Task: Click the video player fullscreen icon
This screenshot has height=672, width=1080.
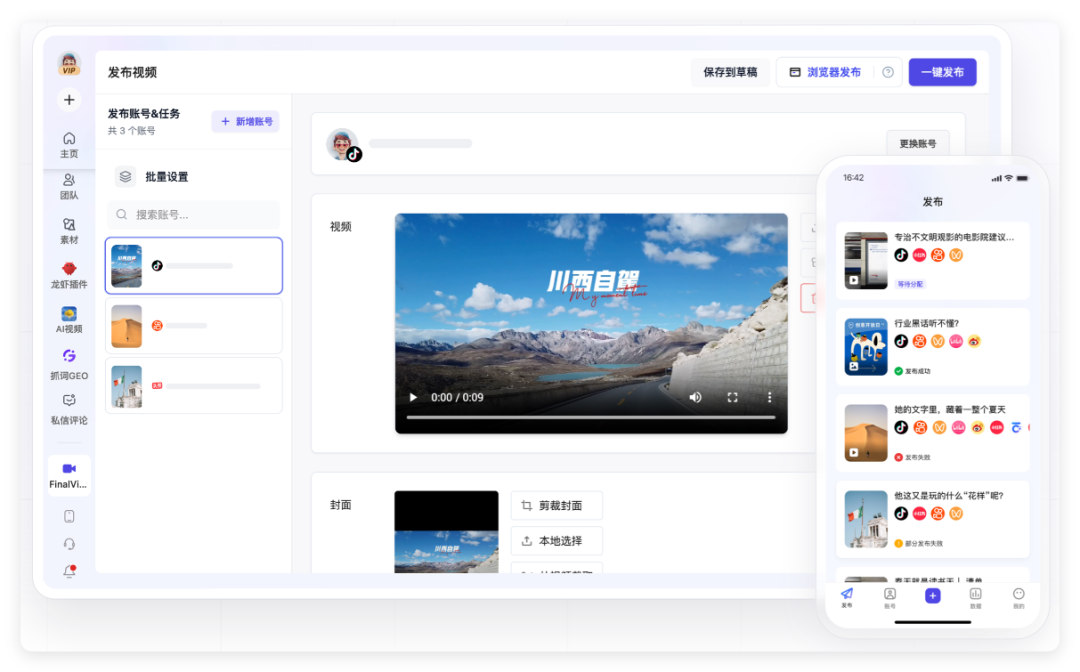Action: [x=732, y=397]
